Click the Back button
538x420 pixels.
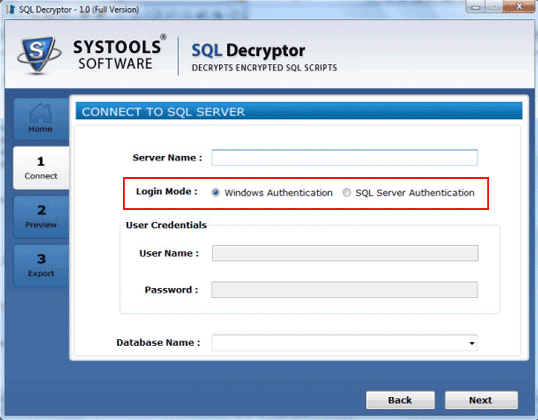[400, 400]
